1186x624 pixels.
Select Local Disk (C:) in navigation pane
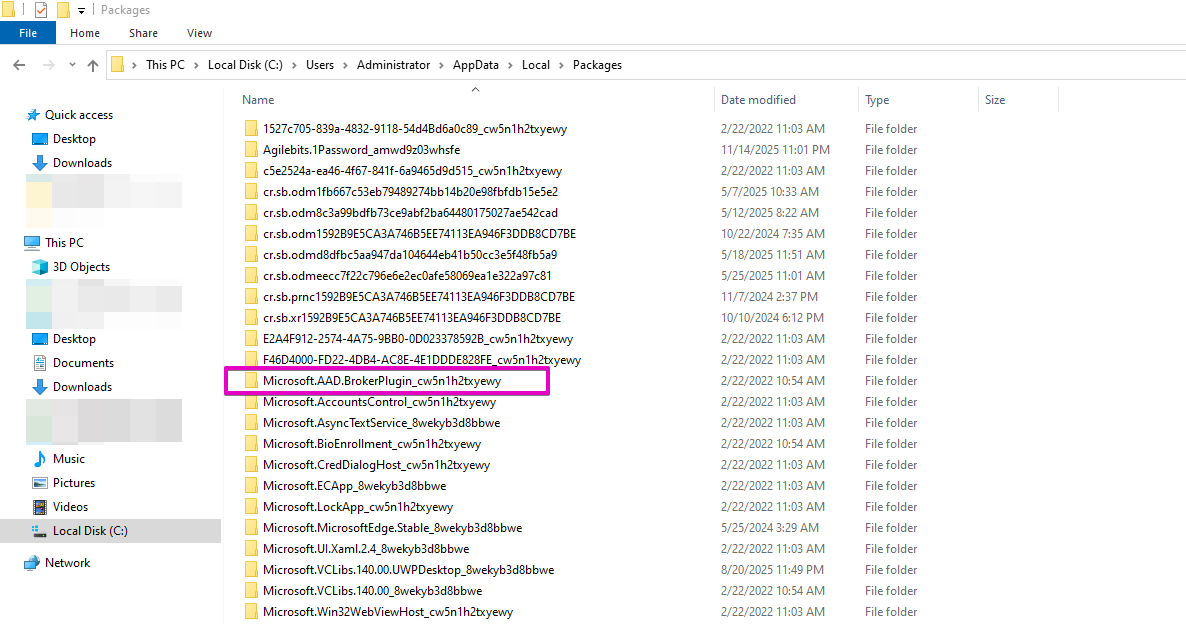[x=90, y=531]
